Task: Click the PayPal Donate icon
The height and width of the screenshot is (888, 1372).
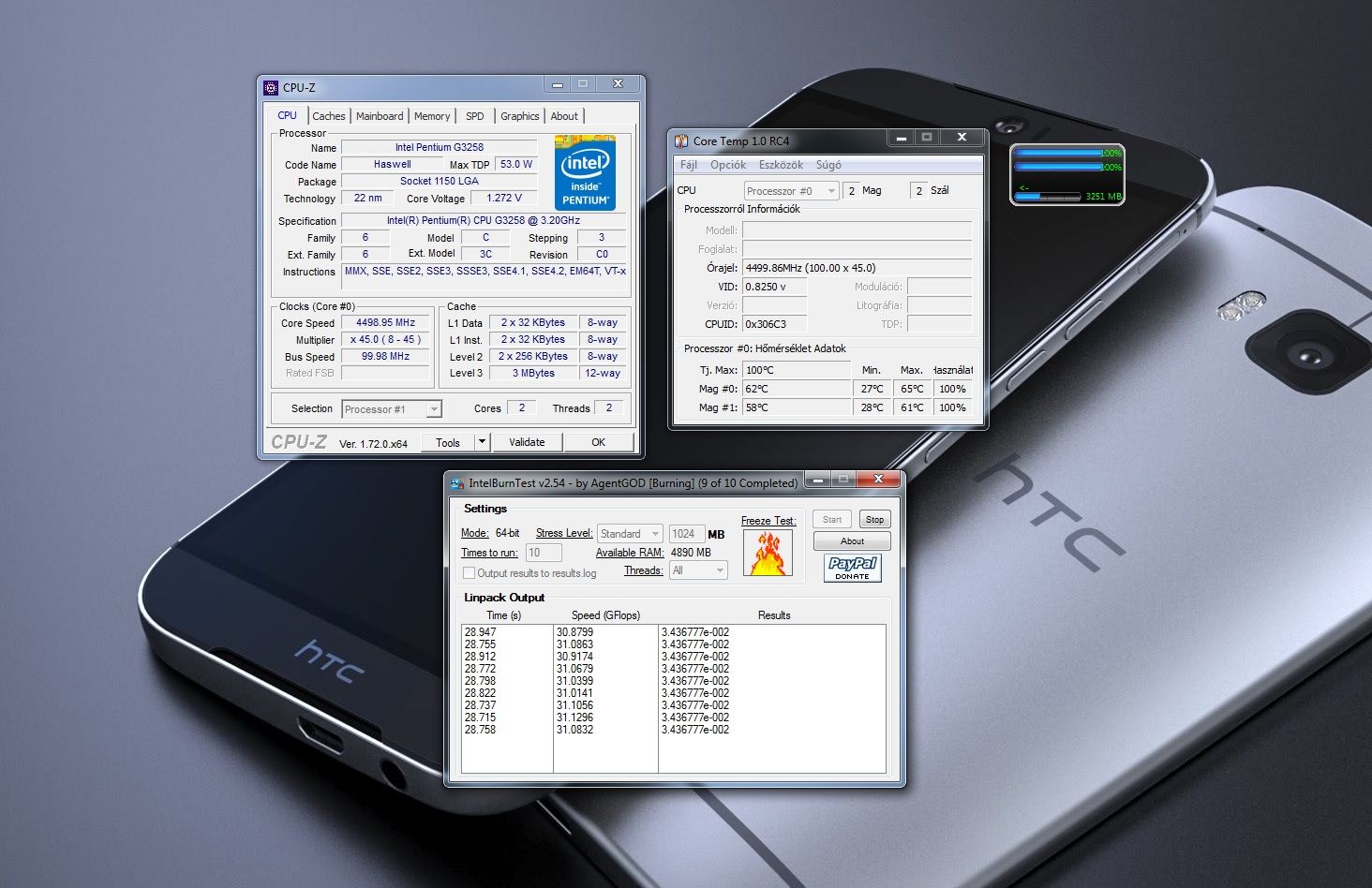Action: (853, 568)
